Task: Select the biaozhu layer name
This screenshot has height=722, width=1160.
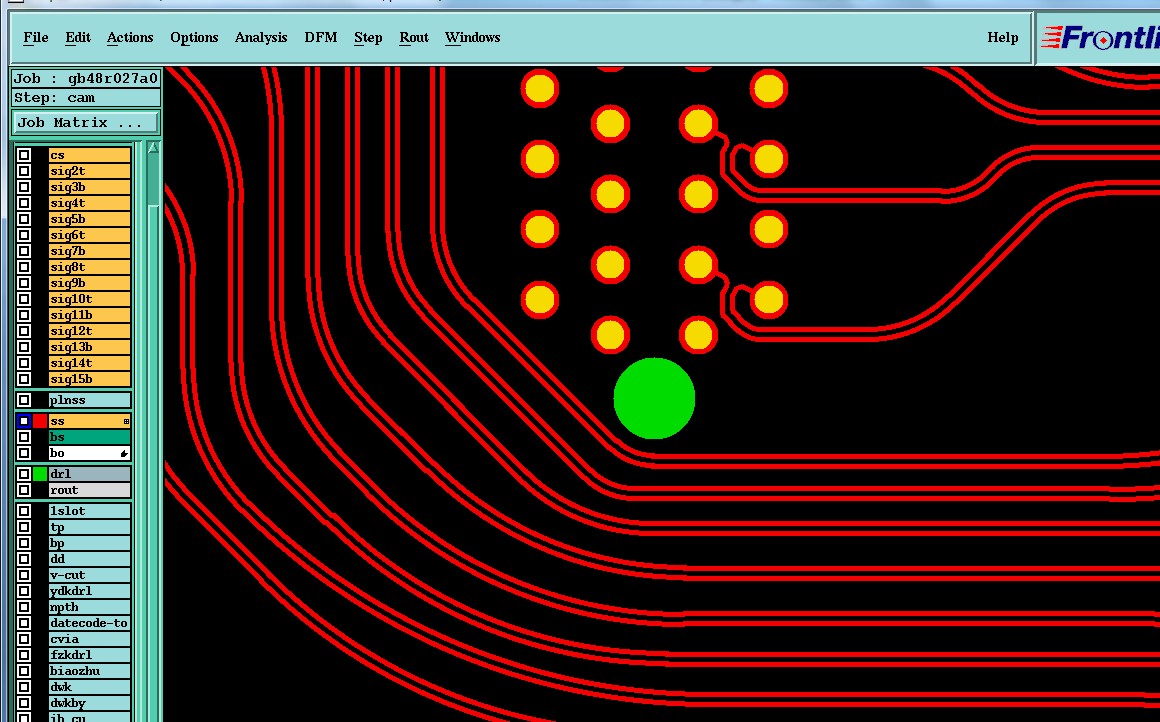Action: tap(90, 671)
